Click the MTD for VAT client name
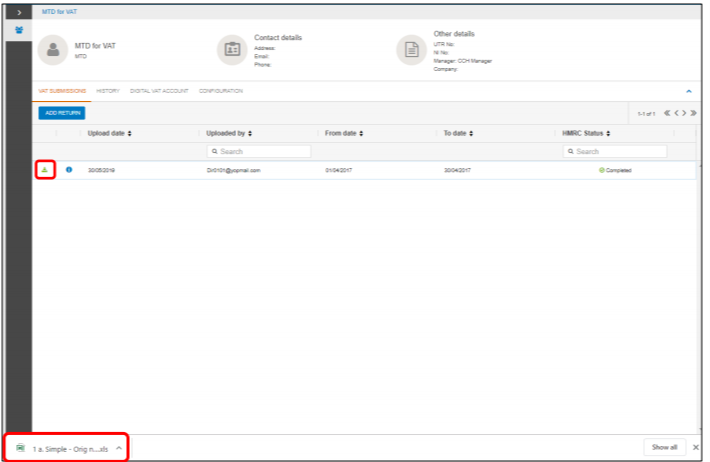The height and width of the screenshot is (462, 710). (x=95, y=46)
